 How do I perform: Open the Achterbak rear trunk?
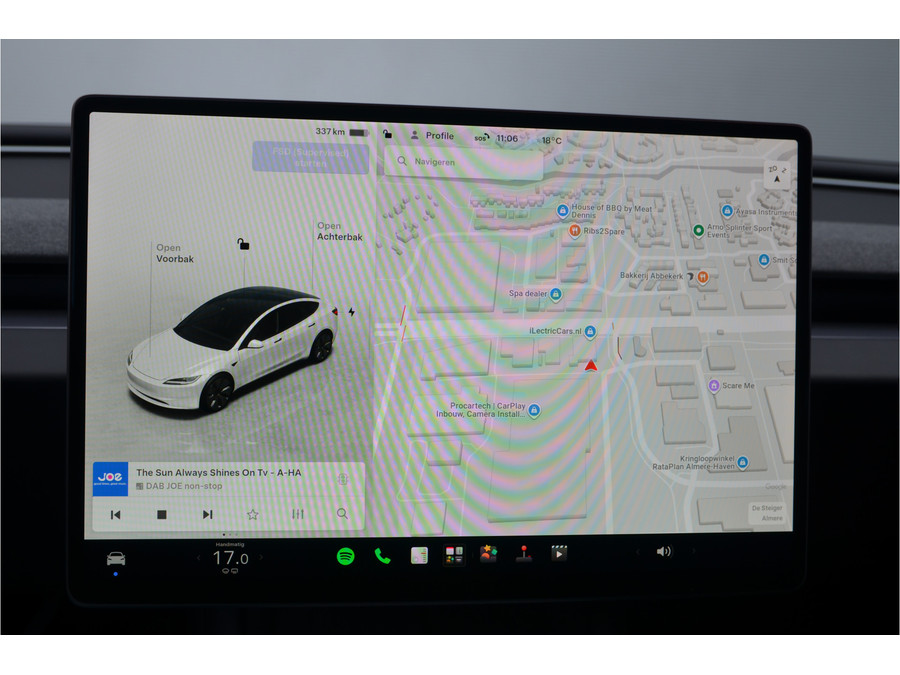click(x=340, y=231)
